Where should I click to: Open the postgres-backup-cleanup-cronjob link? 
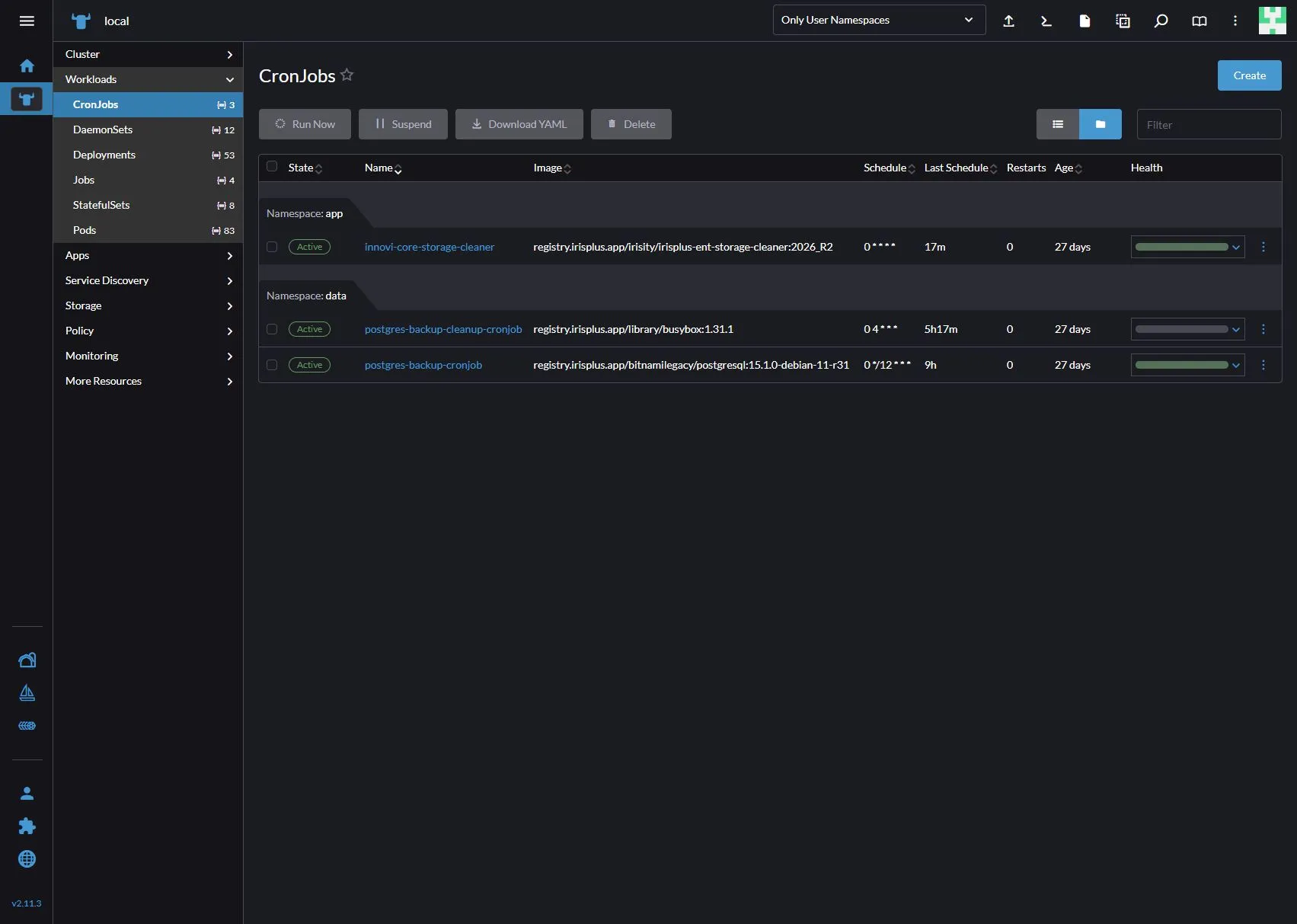tap(443, 329)
